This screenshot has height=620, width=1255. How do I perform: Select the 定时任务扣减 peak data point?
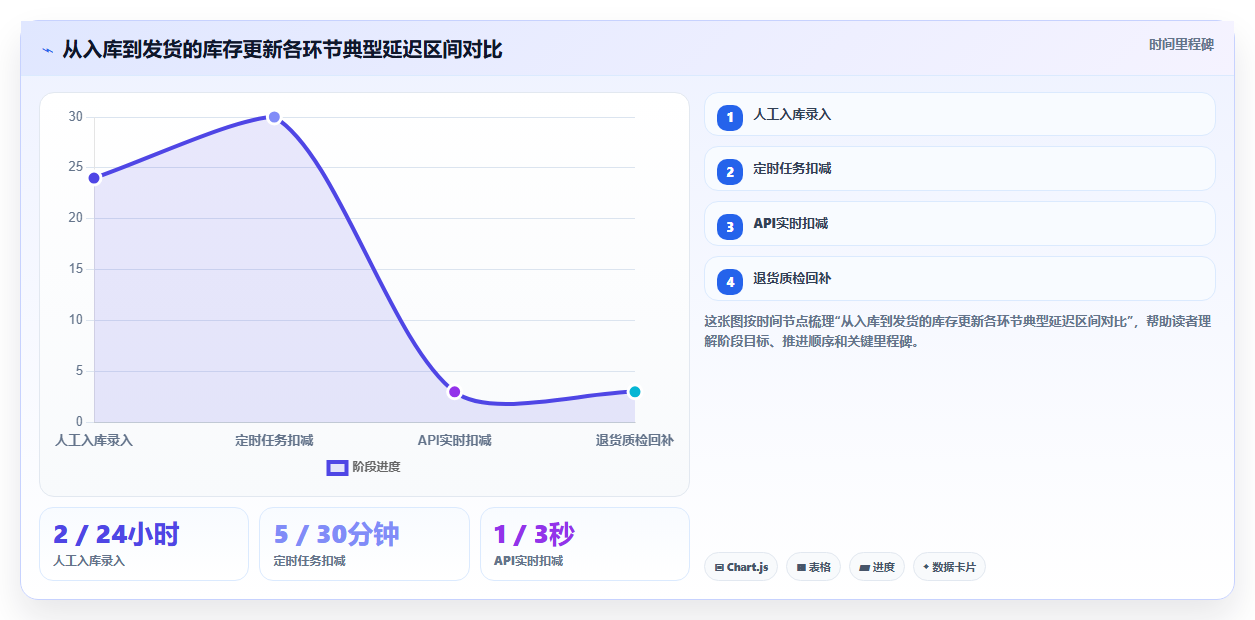[x=274, y=117]
